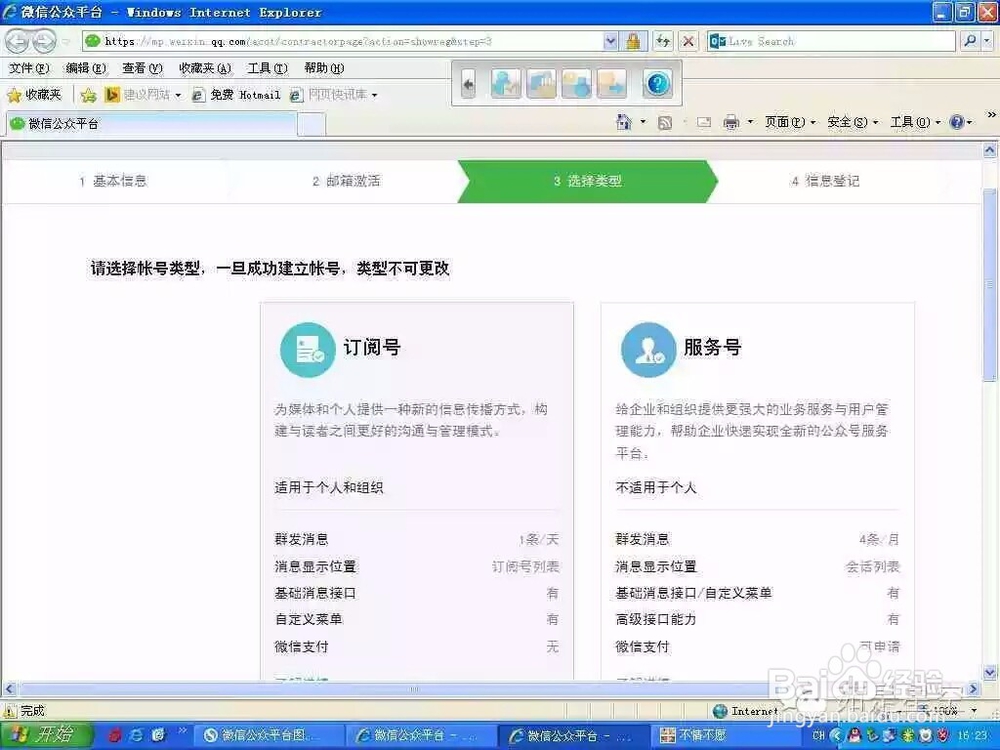Click the CH language indicator in tray
The height and width of the screenshot is (750, 1000).
819,735
